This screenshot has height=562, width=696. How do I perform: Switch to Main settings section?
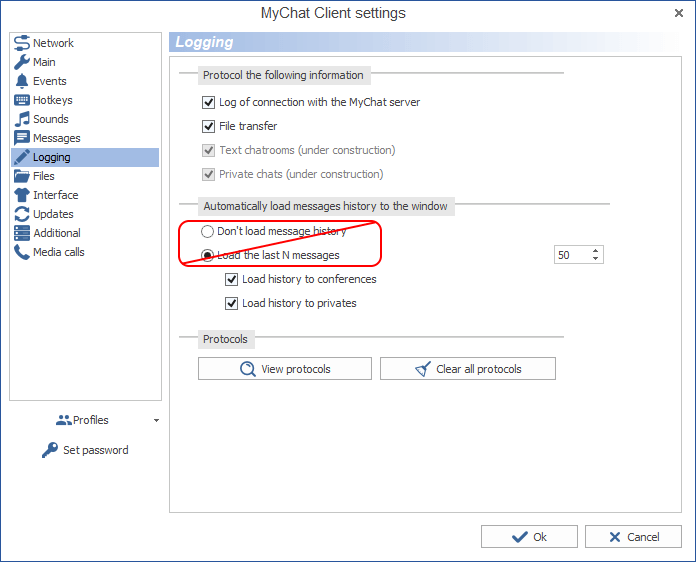85,62
